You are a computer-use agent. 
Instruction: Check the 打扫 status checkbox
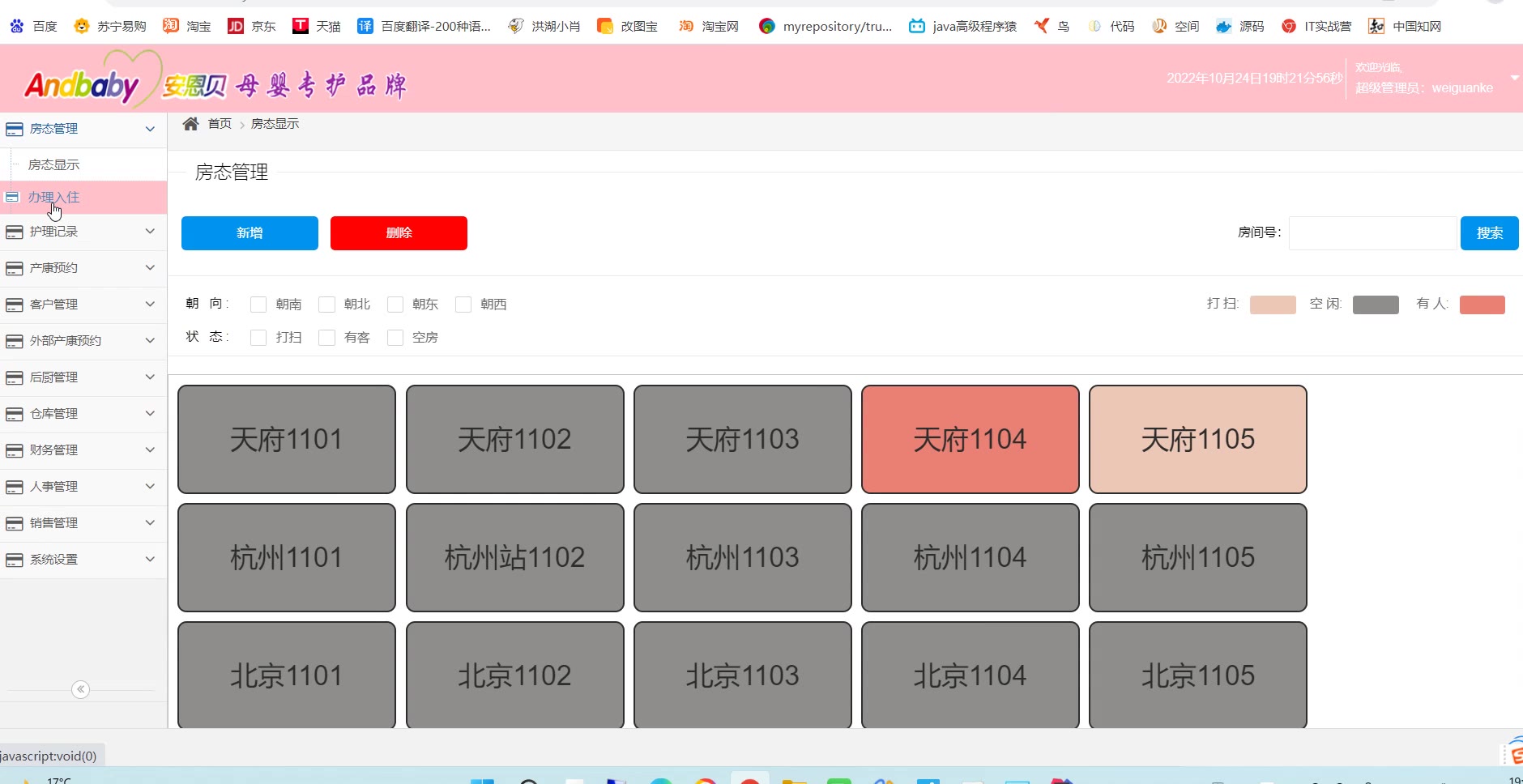tap(258, 337)
